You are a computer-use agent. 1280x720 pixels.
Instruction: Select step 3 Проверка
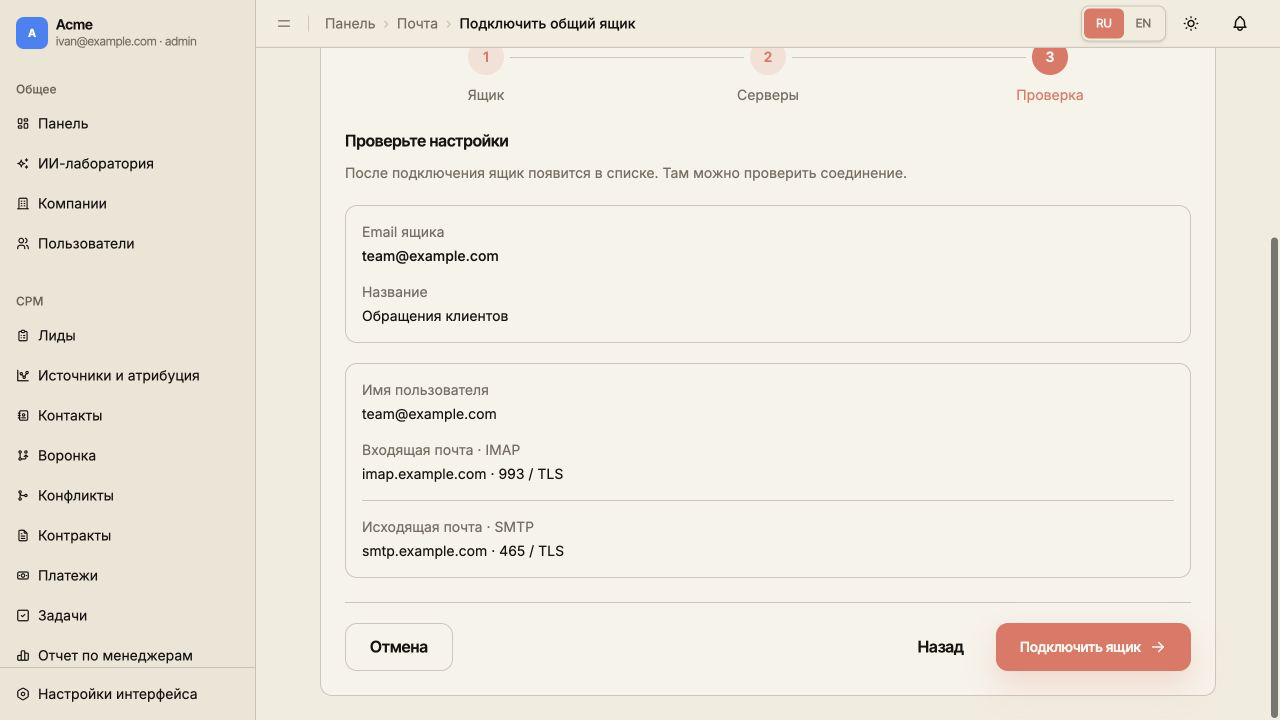[x=1050, y=74]
